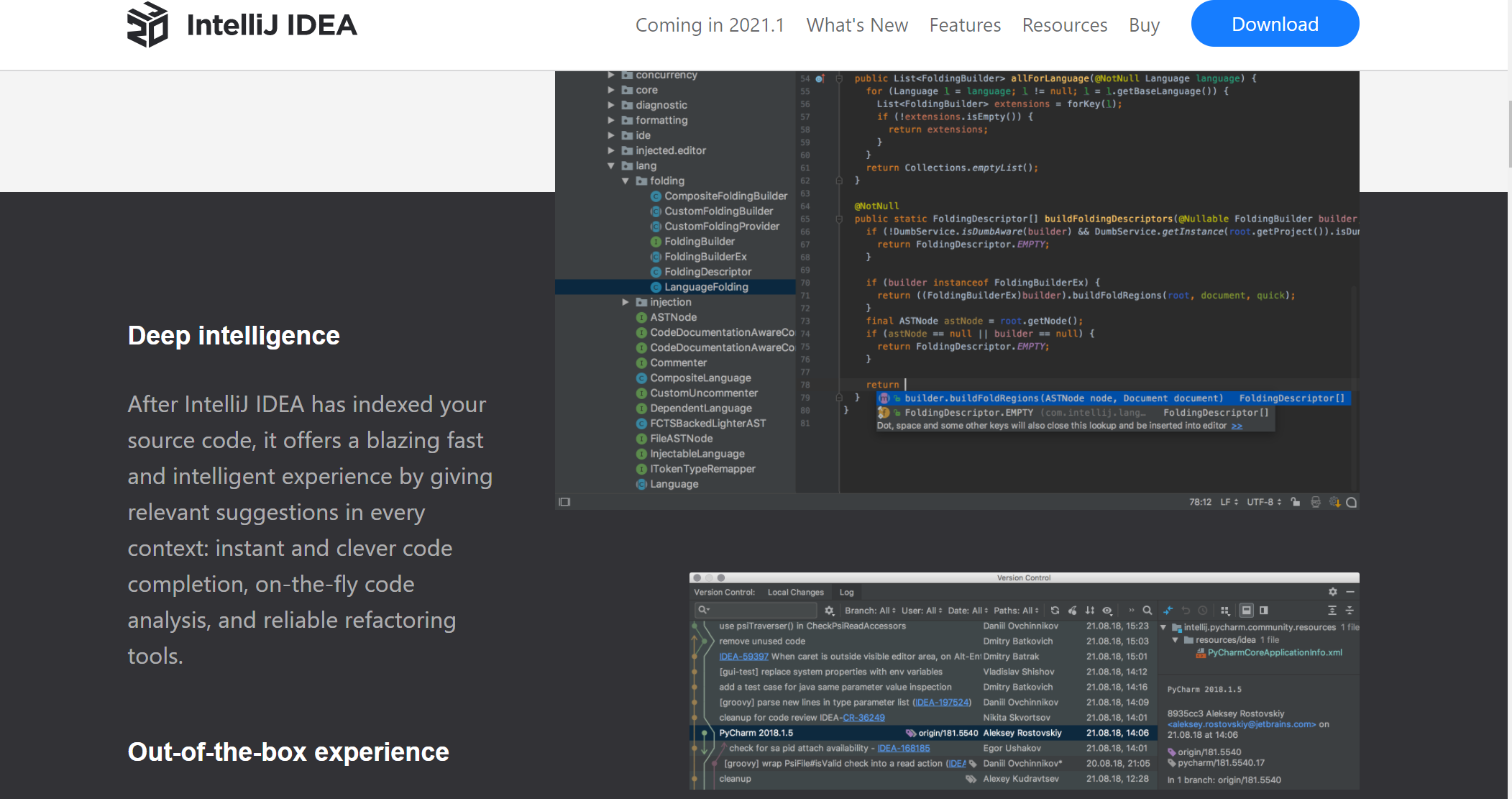The image size is (1512, 799).
Task: Click the 78:12 caret position in status bar
Action: pos(1200,502)
